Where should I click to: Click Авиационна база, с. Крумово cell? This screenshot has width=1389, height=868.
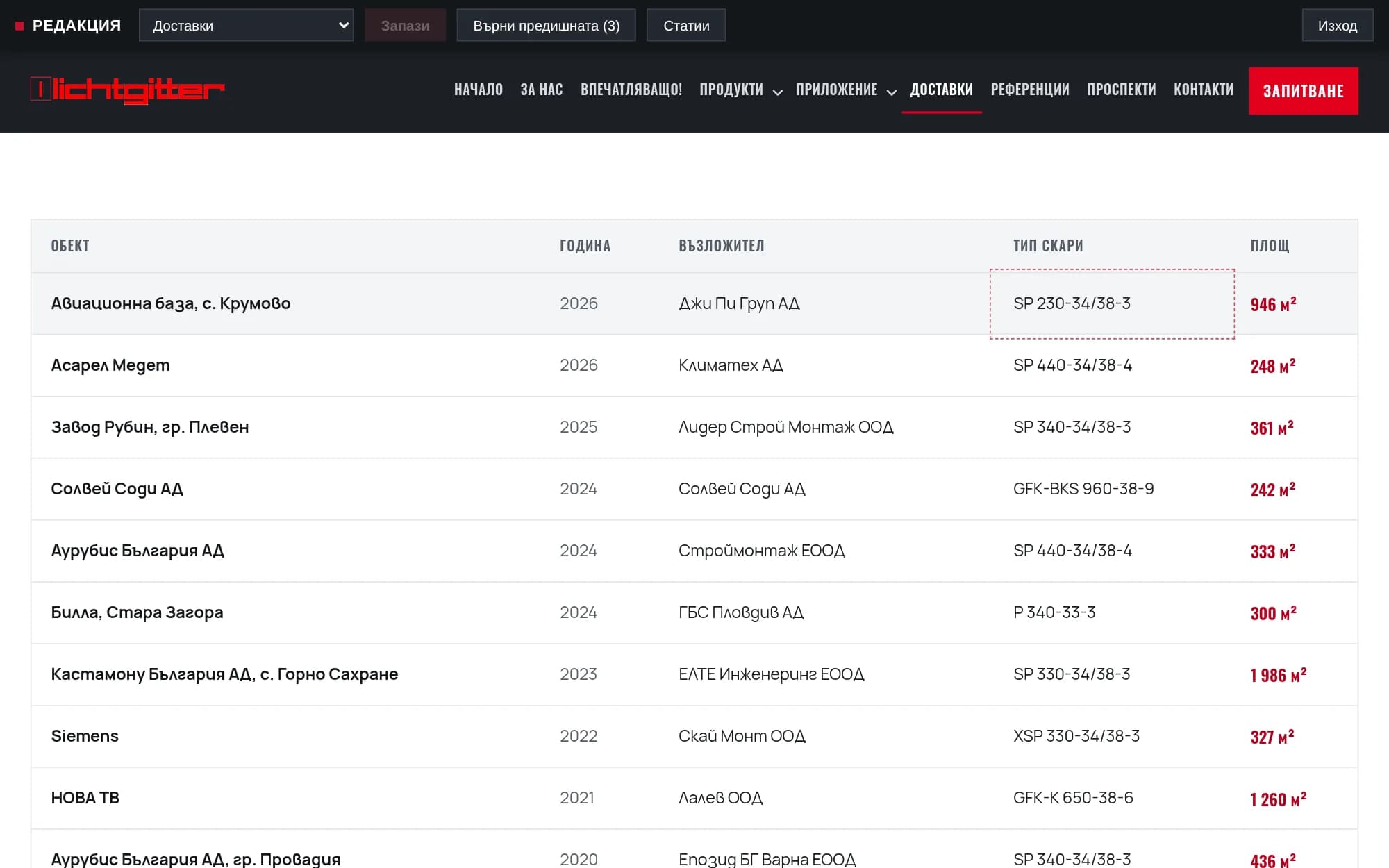tap(171, 303)
